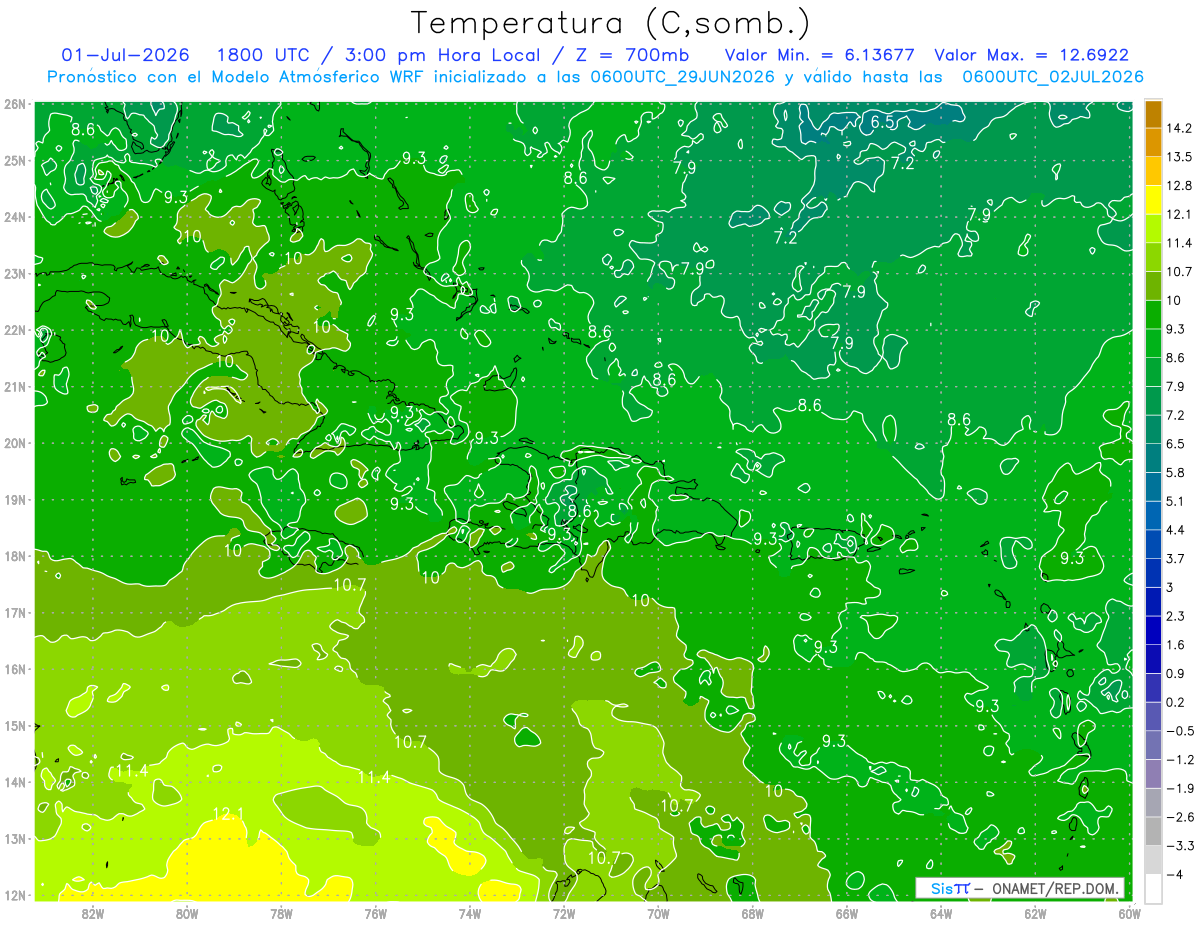Click the longitude axis label "76W"
Image resolution: width=1200 pixels, height=927 pixels.
tap(375, 912)
